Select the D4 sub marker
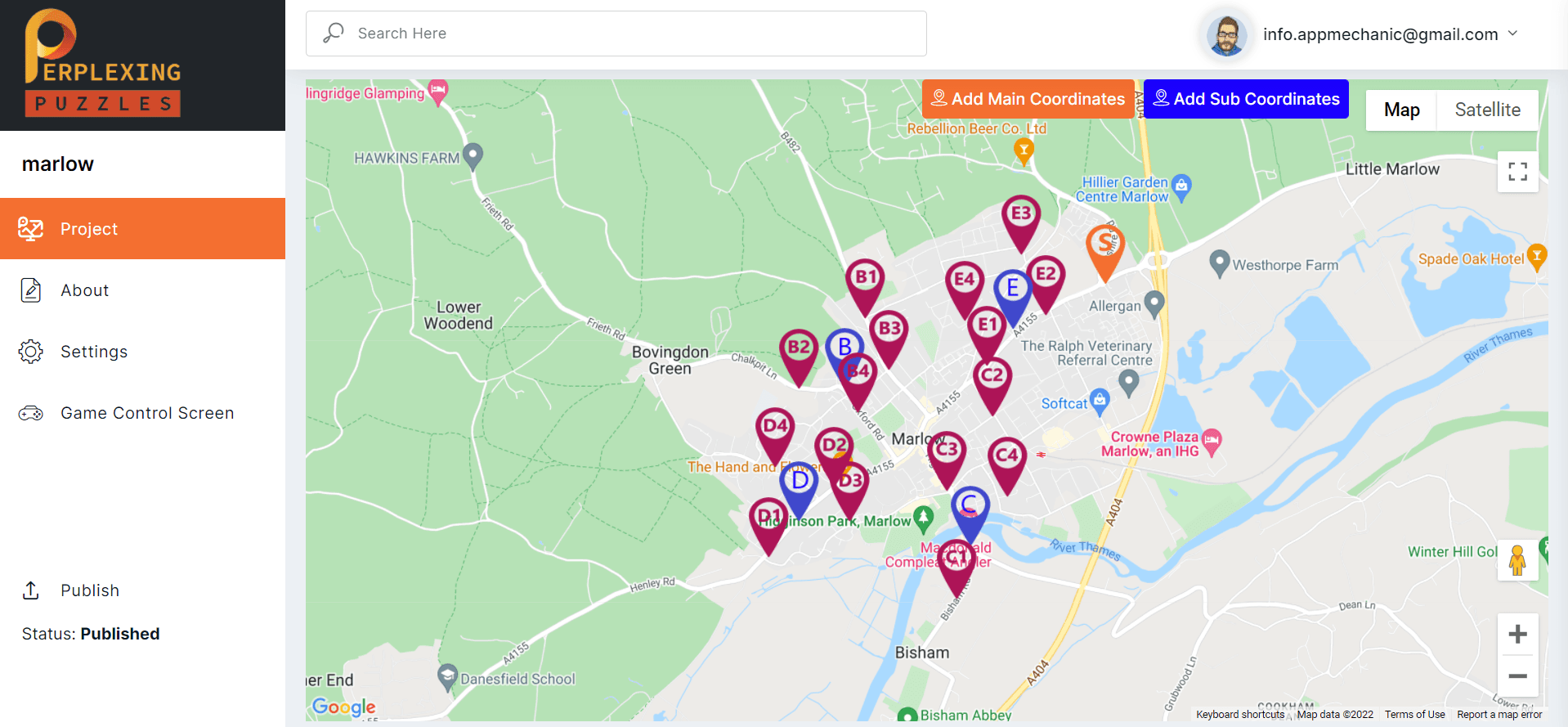 [x=775, y=435]
